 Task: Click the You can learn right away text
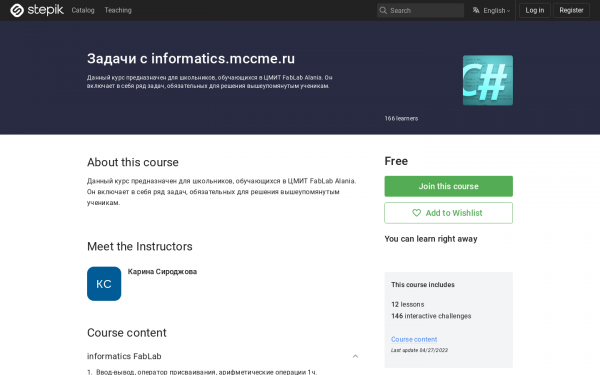pyautogui.click(x=431, y=239)
